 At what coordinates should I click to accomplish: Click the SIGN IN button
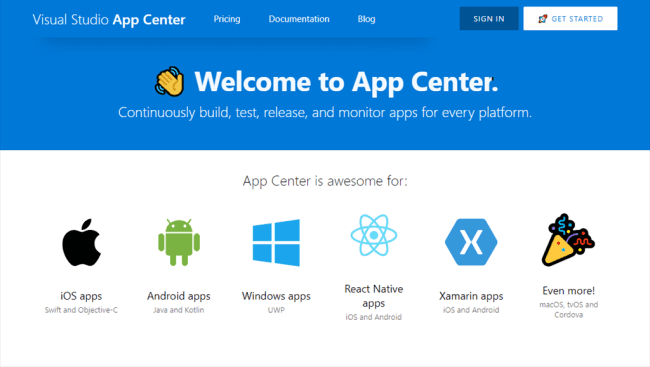pyautogui.click(x=489, y=19)
